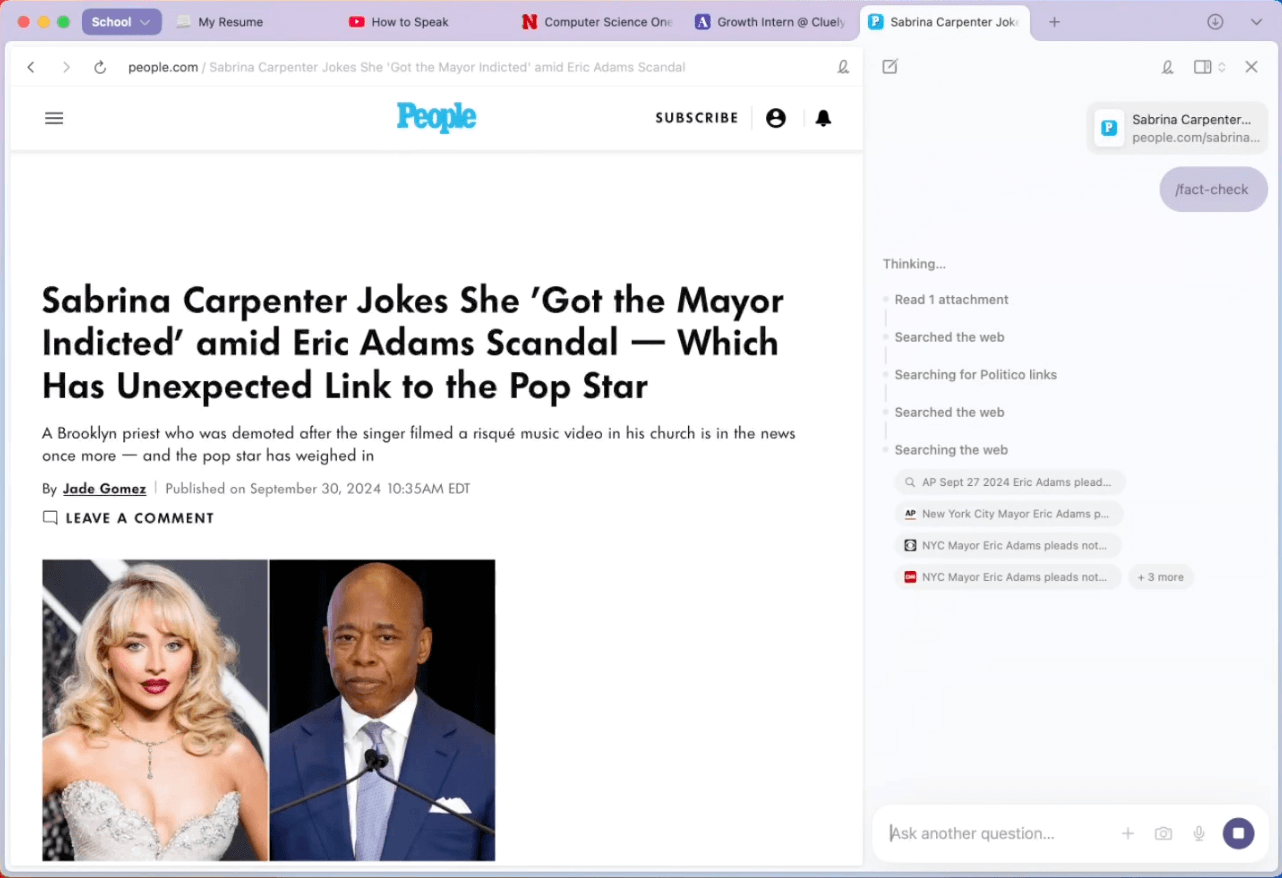Viewport: 1282px width, 878px height.
Task: Open the downloads icon in tab bar
Action: 1215,22
